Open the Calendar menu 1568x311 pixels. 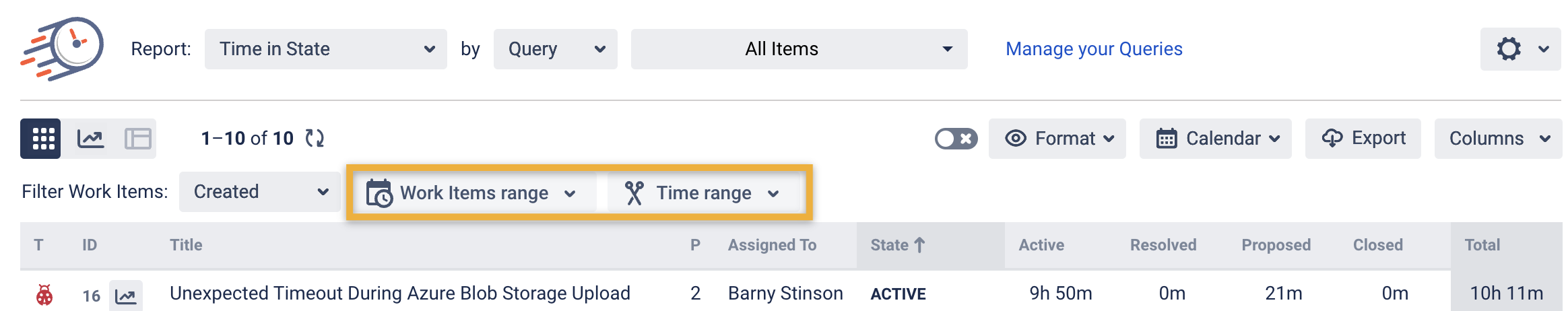1215,139
